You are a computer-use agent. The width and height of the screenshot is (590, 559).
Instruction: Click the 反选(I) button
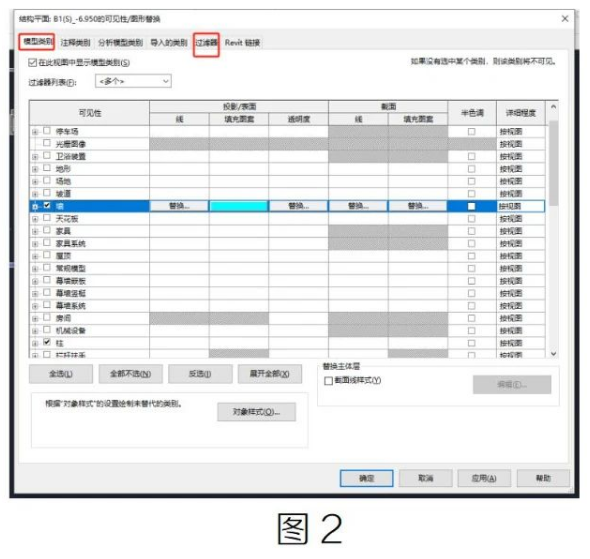200,374
